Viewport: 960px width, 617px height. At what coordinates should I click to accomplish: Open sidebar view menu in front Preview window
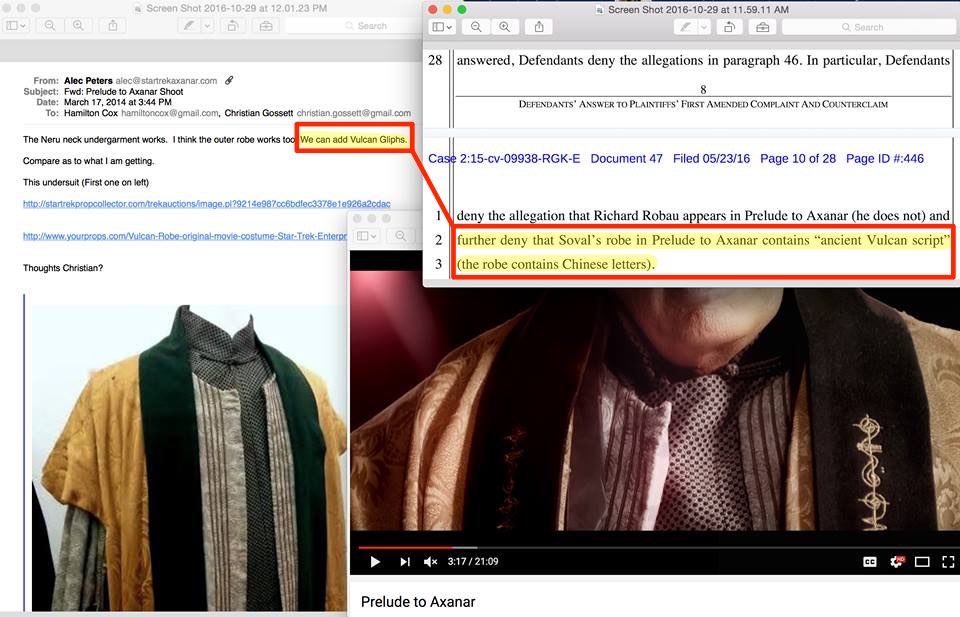442,27
